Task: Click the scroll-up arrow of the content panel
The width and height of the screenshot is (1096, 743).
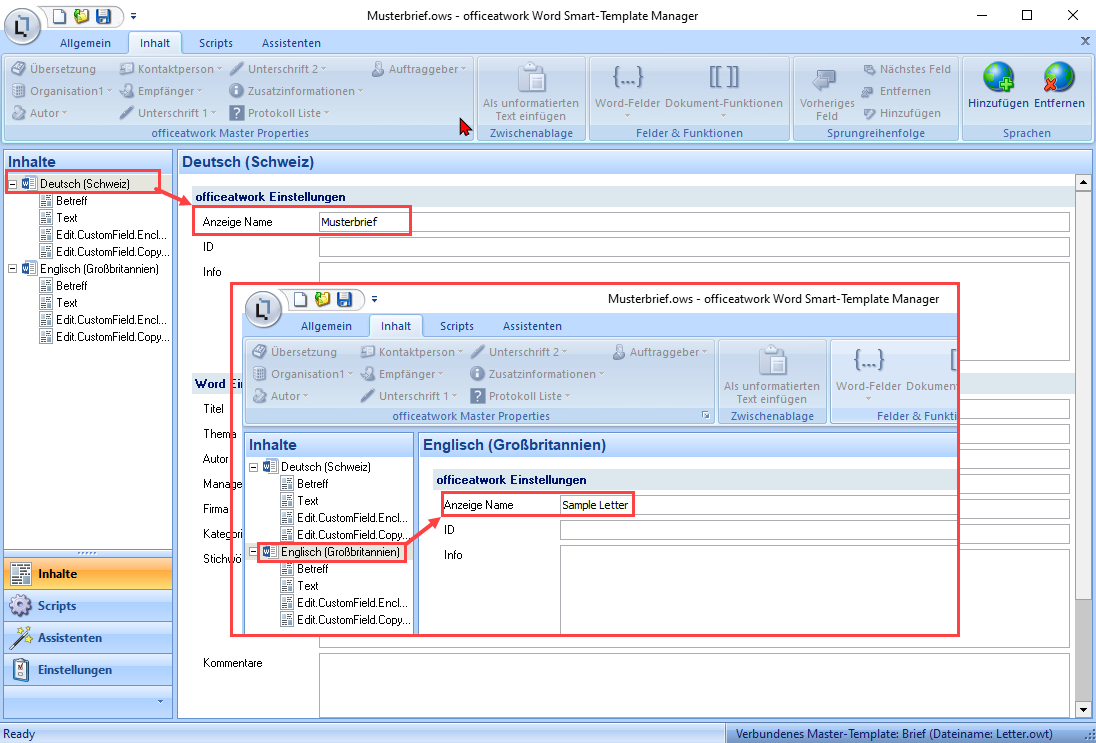Action: [1083, 183]
